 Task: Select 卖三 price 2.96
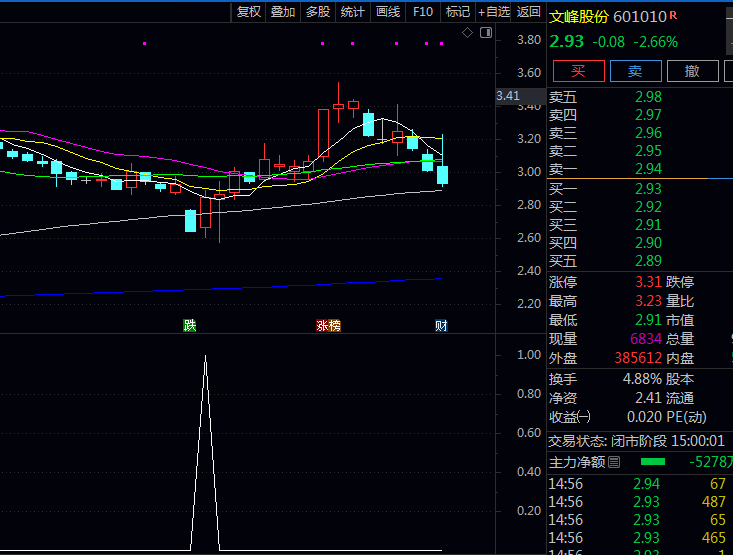click(x=648, y=133)
